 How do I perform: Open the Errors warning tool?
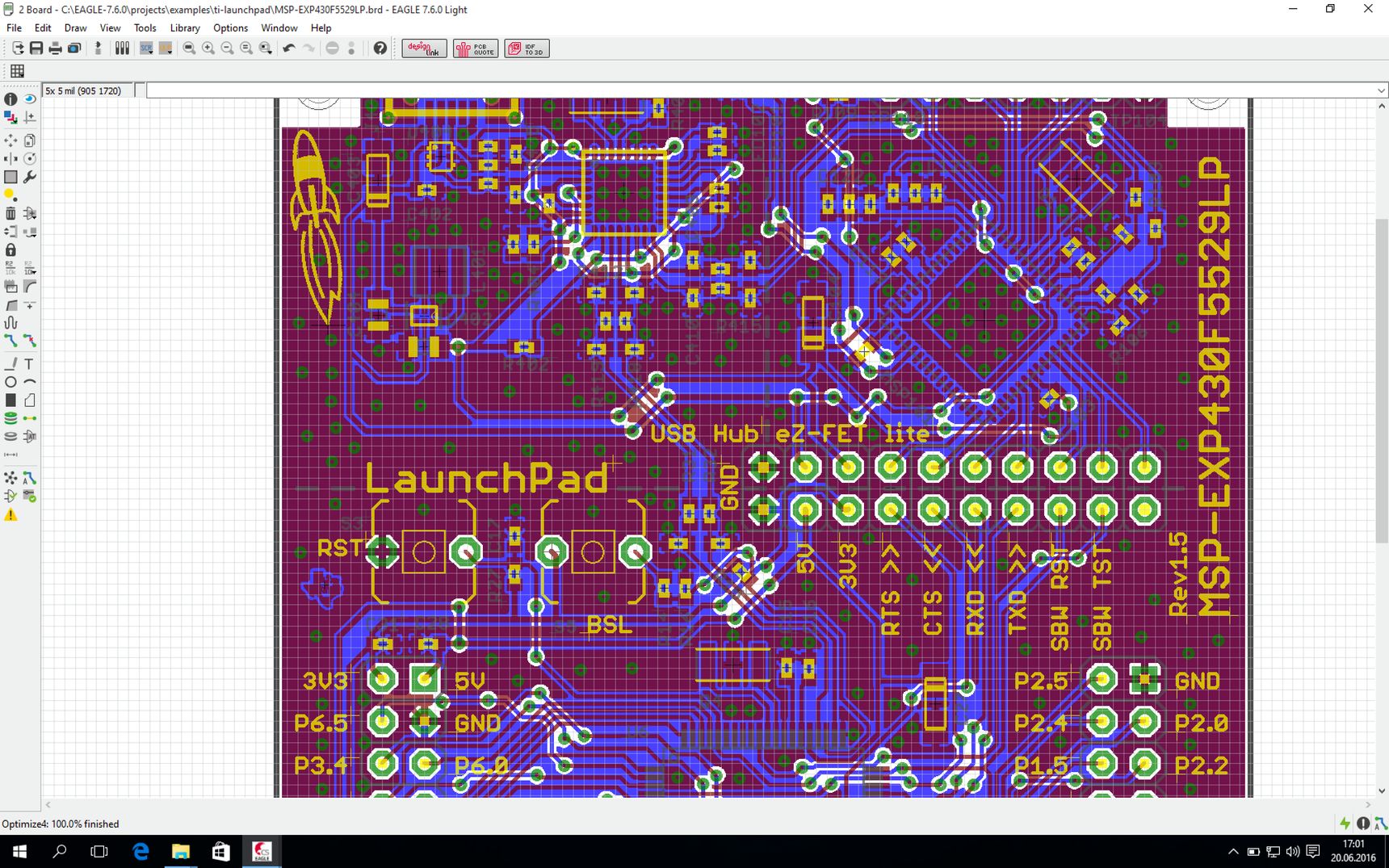10,515
